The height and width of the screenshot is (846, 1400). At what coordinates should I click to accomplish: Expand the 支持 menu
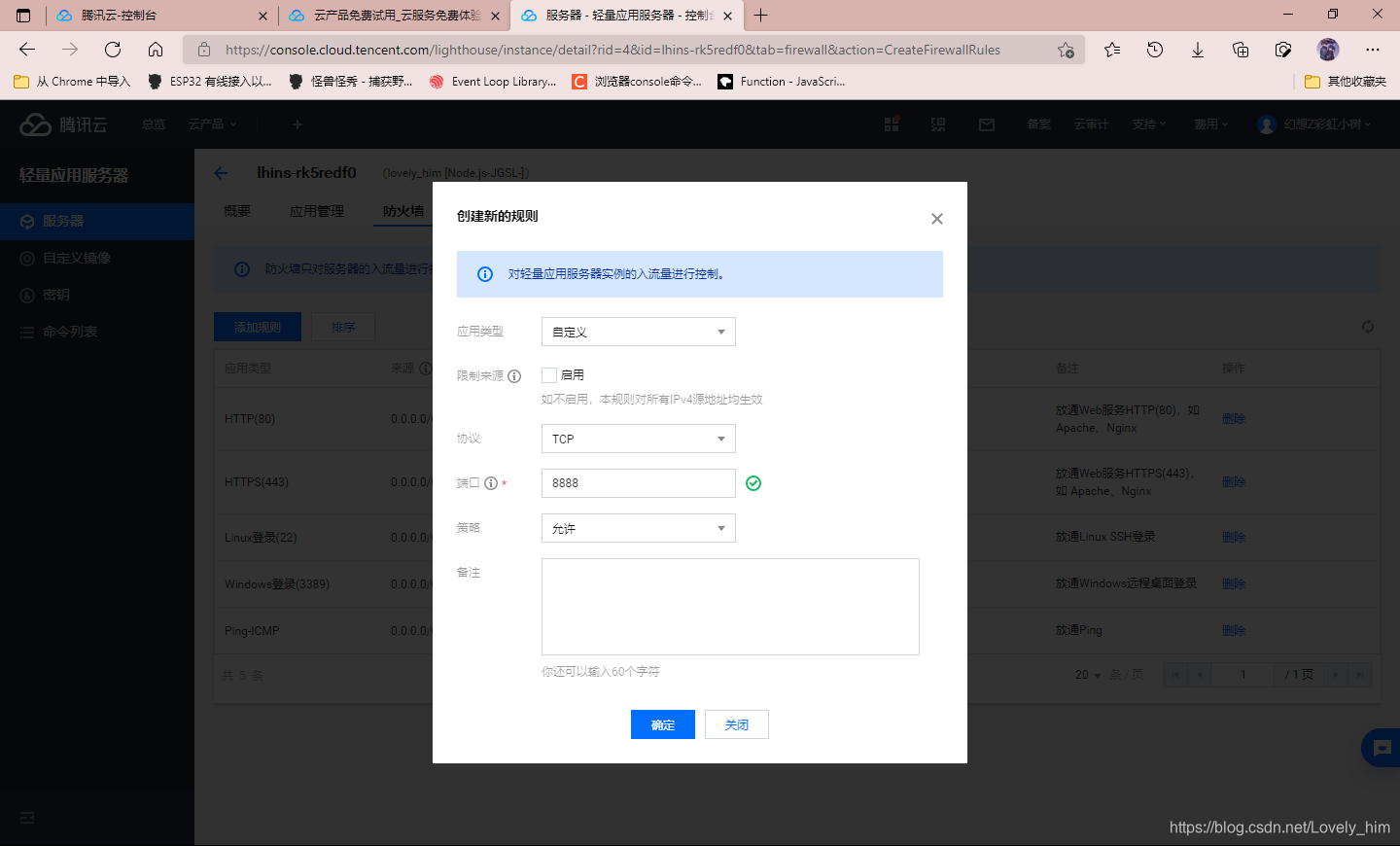(1149, 124)
